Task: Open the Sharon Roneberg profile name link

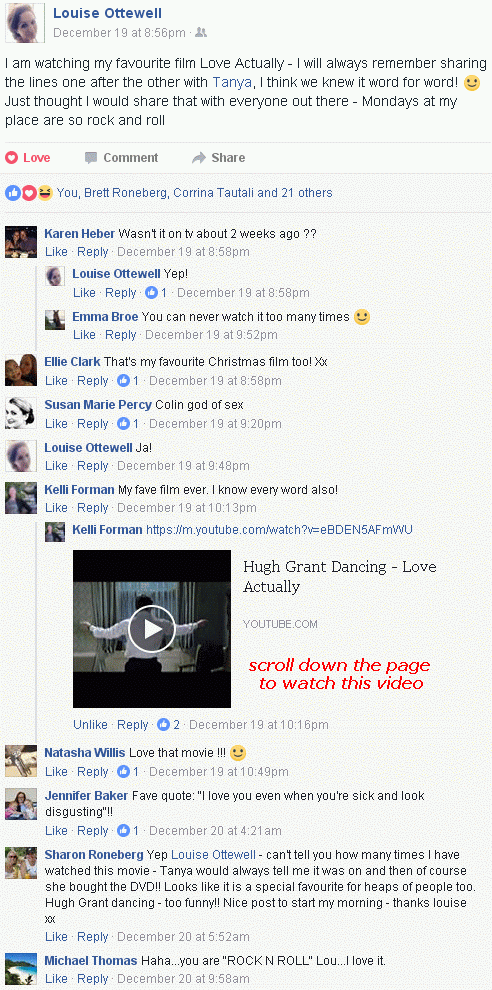Action: (94, 854)
